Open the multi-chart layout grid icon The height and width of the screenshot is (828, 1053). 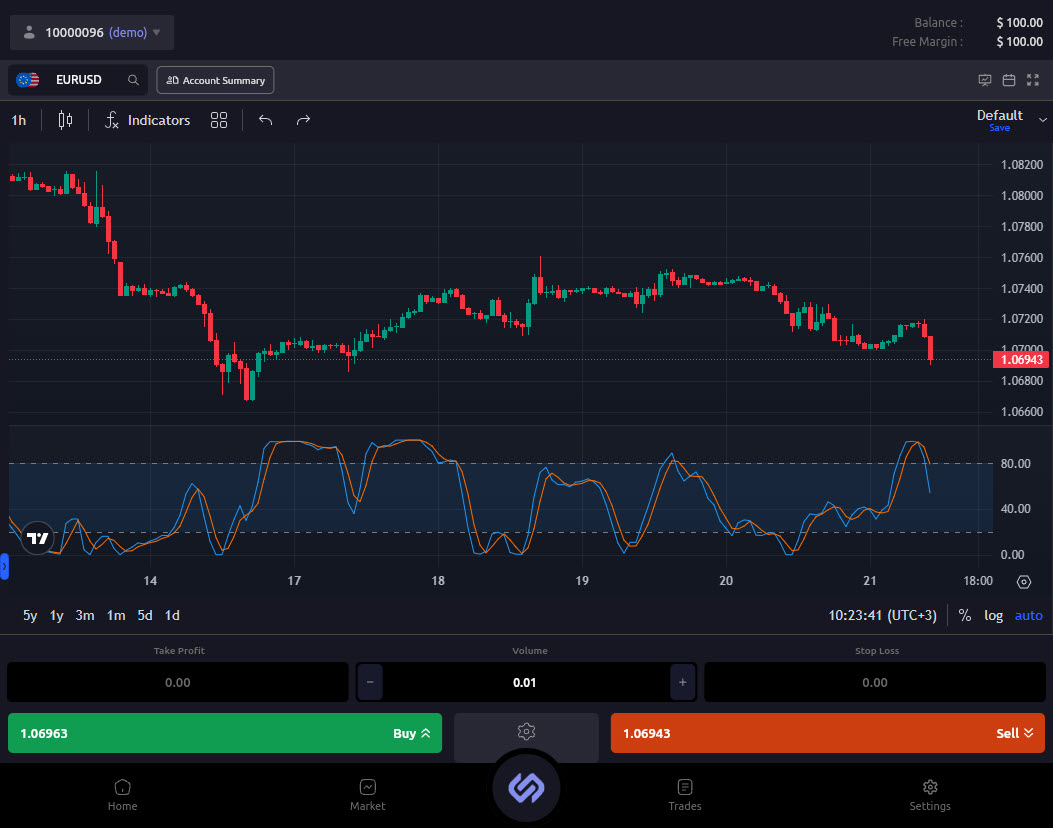tap(219, 120)
